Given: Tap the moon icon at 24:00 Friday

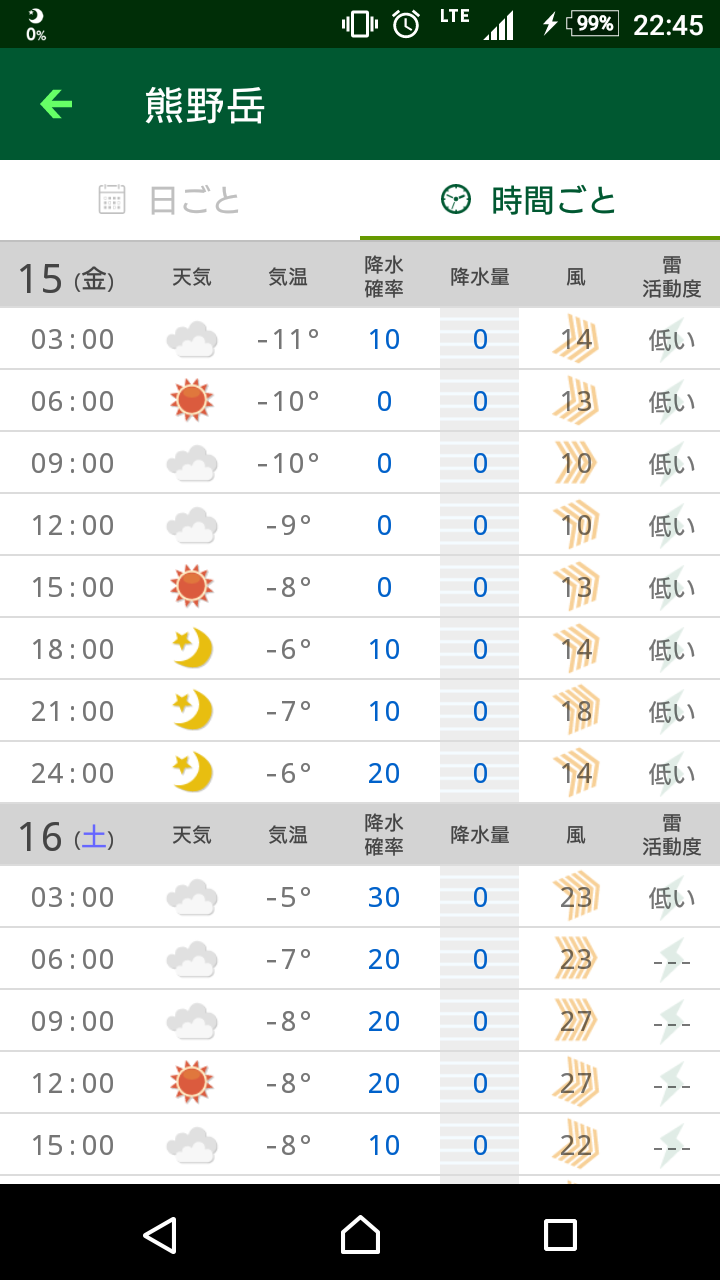Looking at the screenshot, I should [192, 773].
